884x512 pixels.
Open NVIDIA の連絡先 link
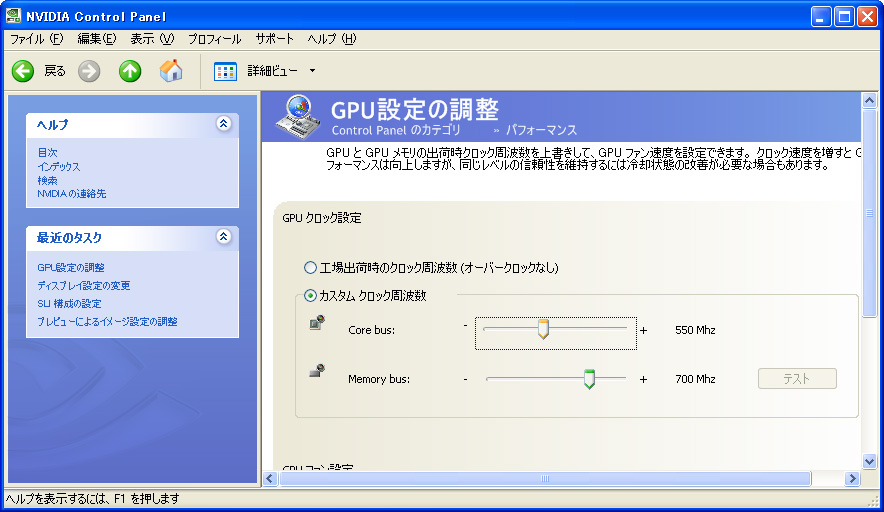(x=72, y=193)
